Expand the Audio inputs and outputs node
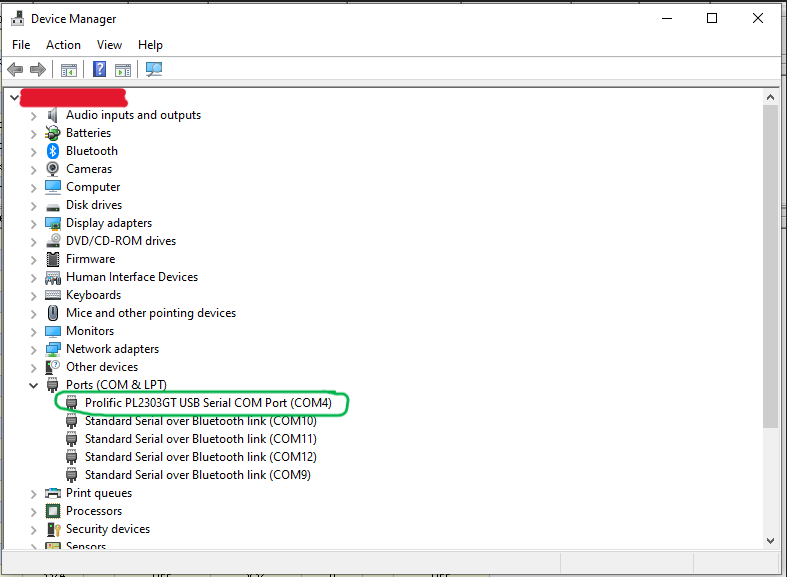Viewport: 787px width, 577px height. (x=33, y=116)
